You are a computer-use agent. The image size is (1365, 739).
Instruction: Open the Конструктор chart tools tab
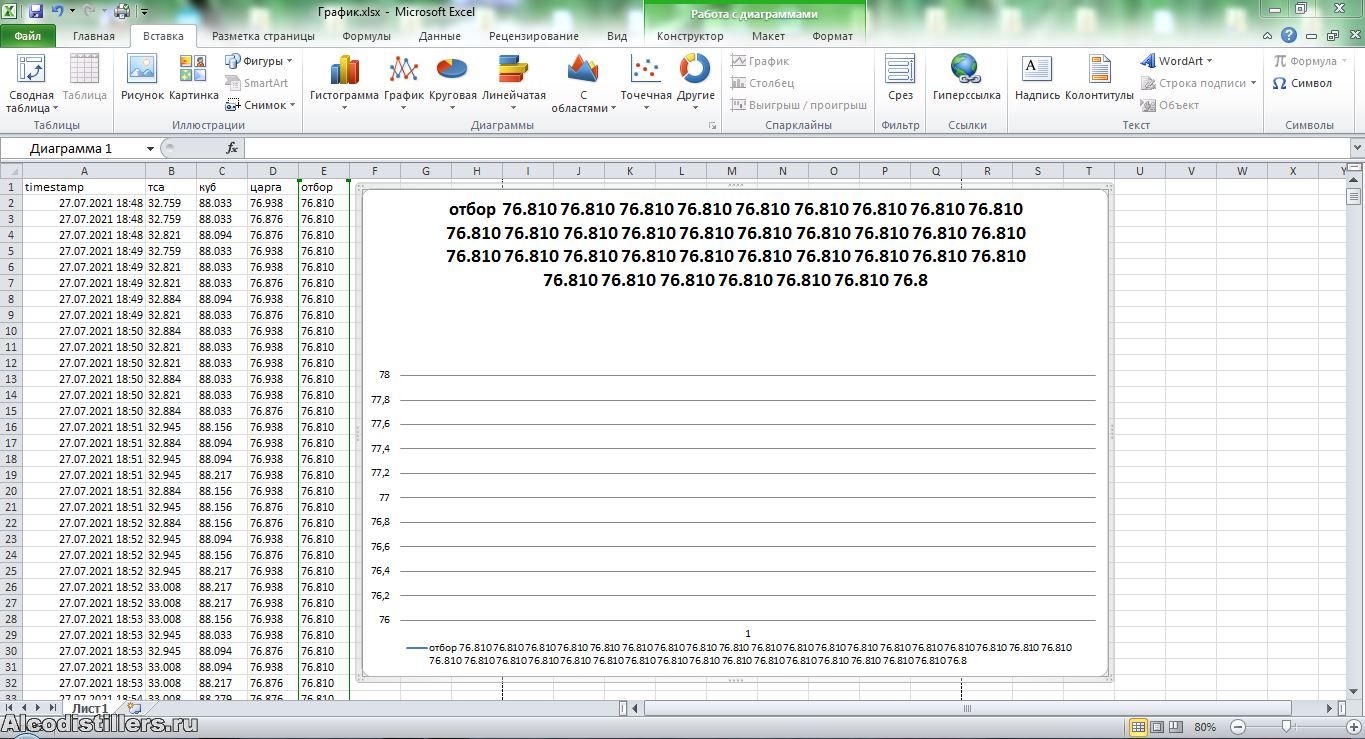[690, 36]
